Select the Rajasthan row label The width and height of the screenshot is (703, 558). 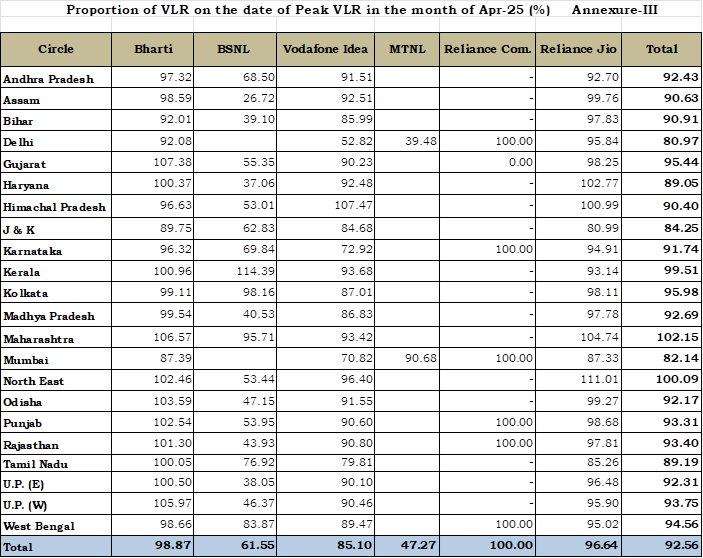tap(31, 446)
